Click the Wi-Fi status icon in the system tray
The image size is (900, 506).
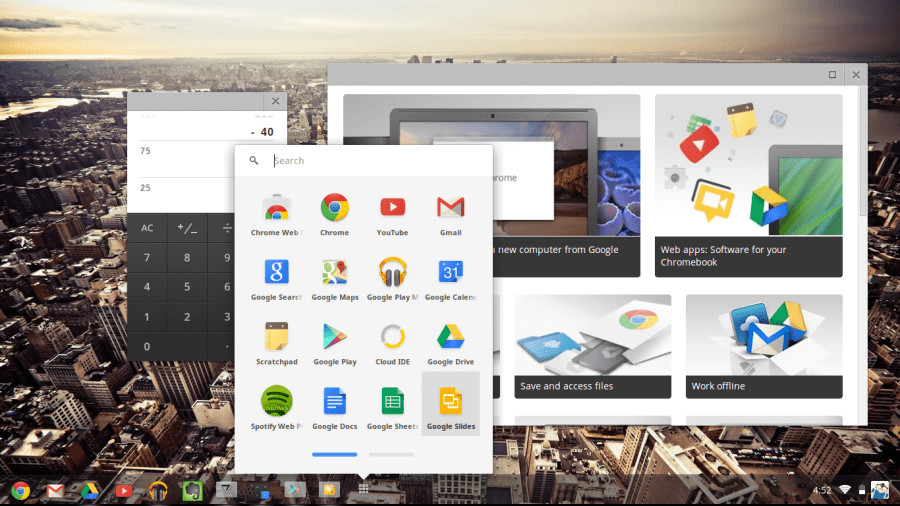[844, 490]
